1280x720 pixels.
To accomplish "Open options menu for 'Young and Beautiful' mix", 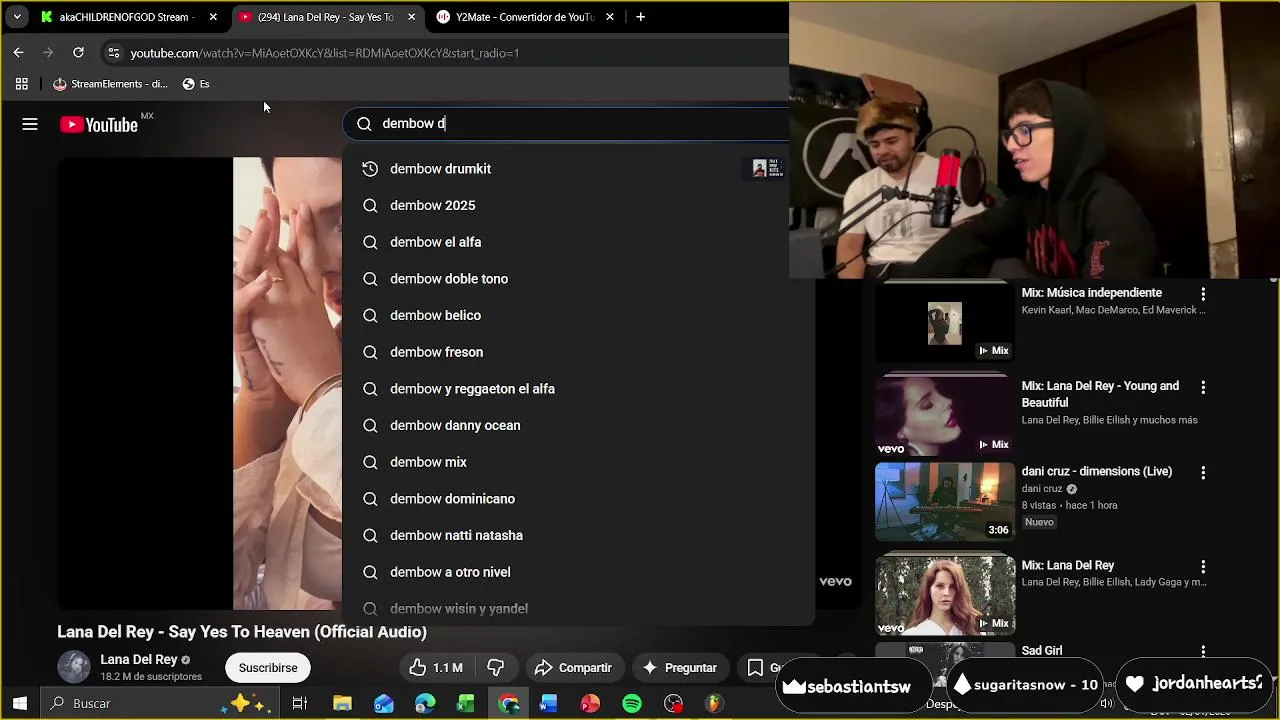I will click(1203, 387).
